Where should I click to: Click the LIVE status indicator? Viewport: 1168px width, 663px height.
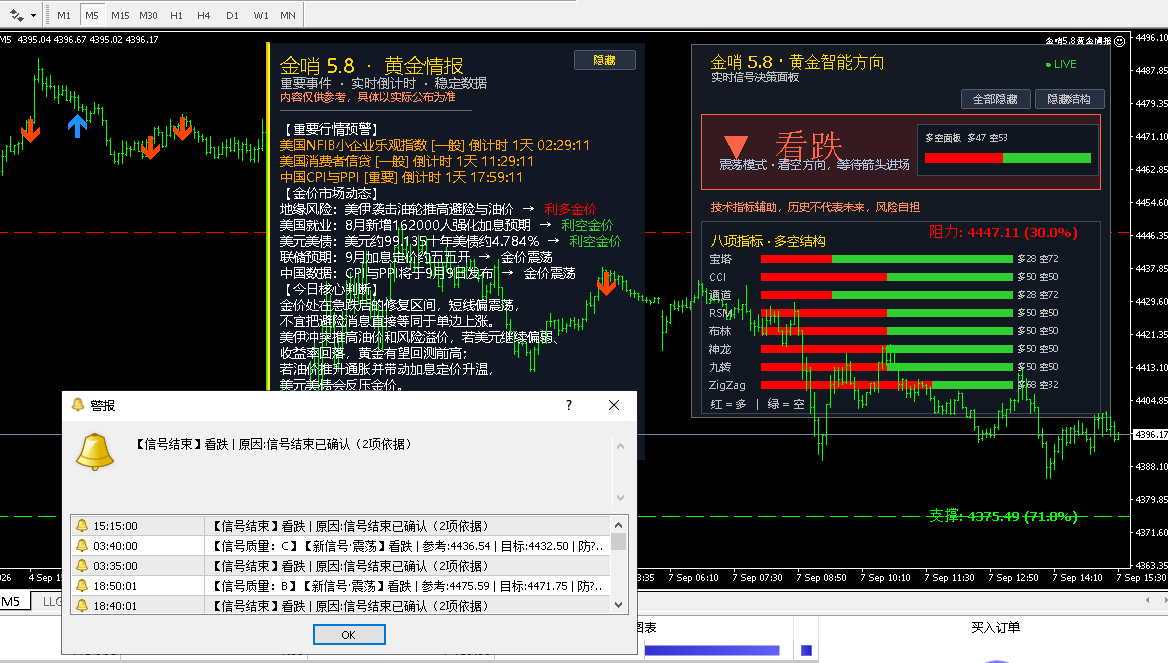click(x=1061, y=64)
